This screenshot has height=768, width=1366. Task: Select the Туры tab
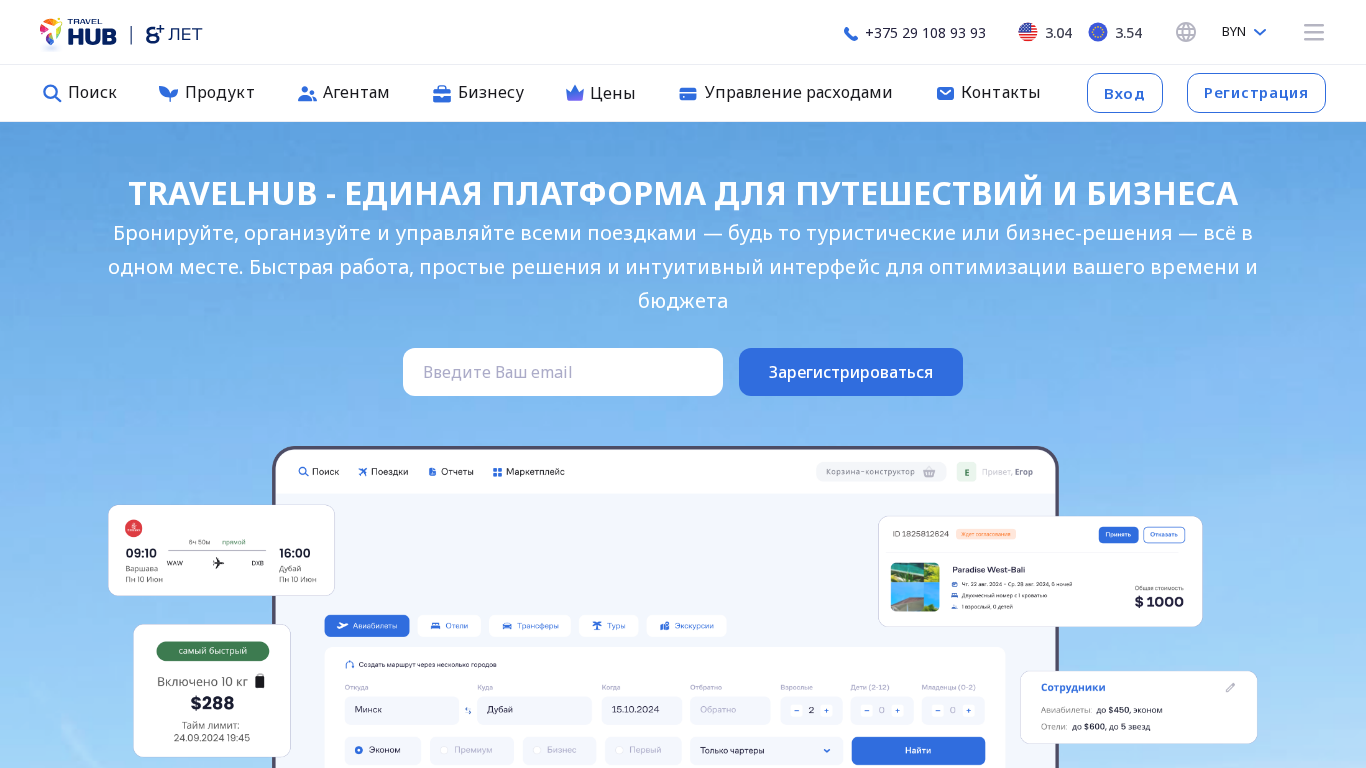pos(609,626)
